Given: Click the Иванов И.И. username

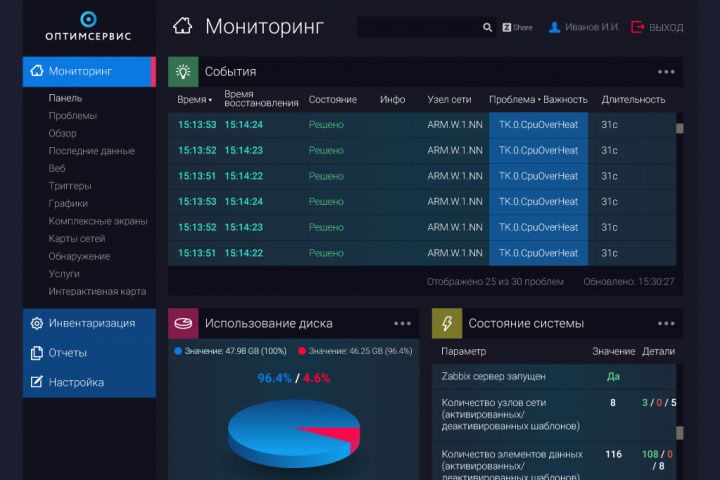Looking at the screenshot, I should click(592, 28).
